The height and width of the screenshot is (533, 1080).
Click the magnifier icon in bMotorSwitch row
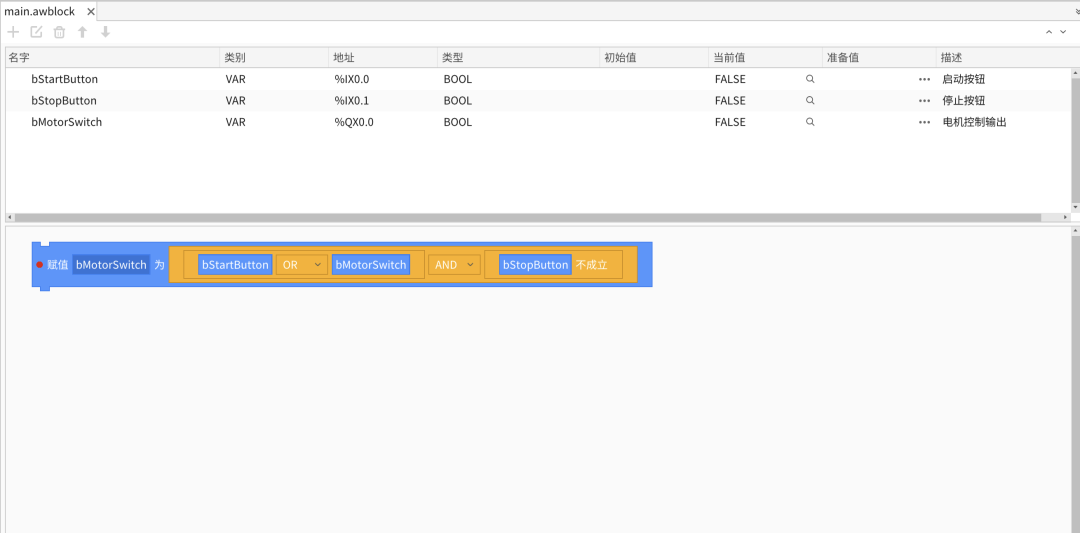tap(810, 122)
